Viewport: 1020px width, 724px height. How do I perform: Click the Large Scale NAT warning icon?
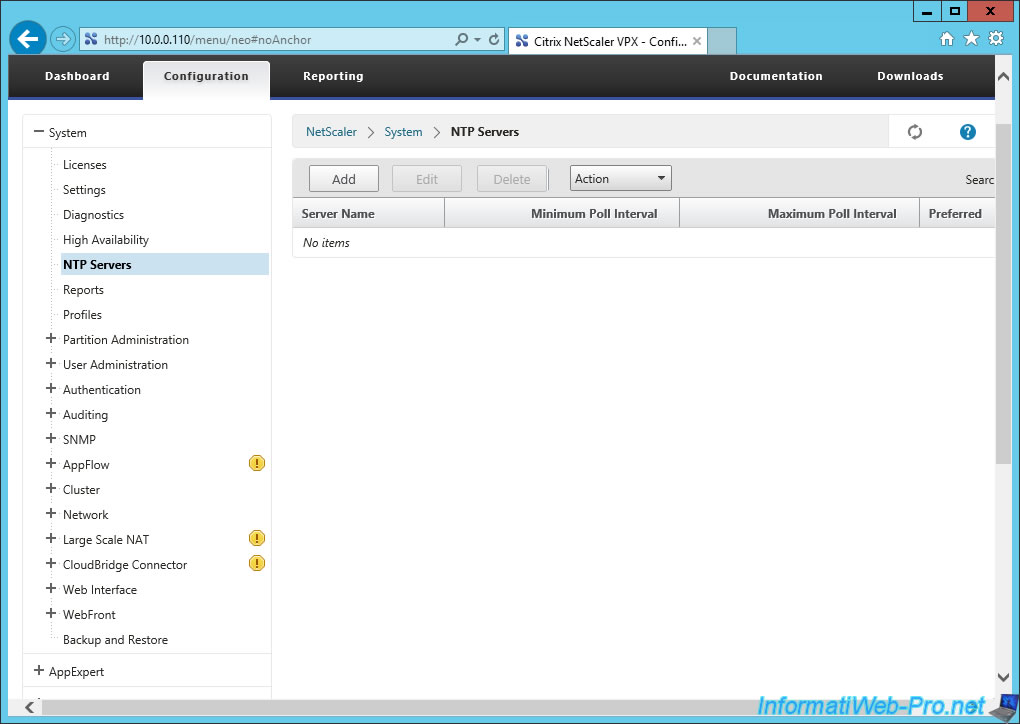256,539
